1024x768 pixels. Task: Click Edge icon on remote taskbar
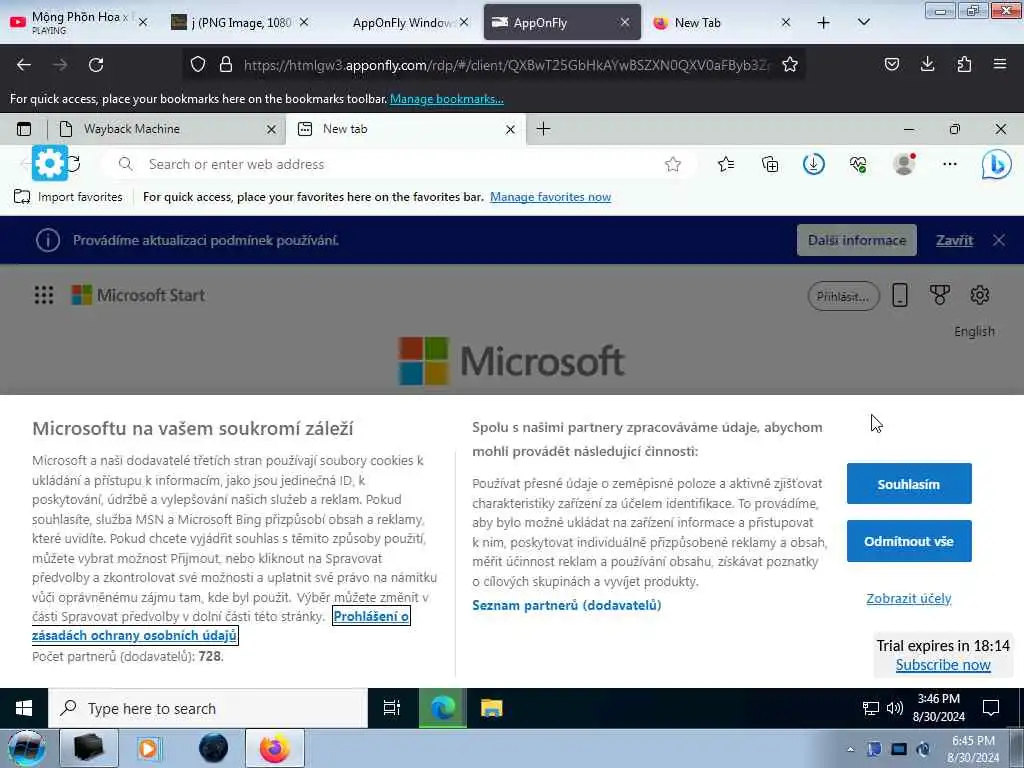pyautogui.click(x=443, y=708)
